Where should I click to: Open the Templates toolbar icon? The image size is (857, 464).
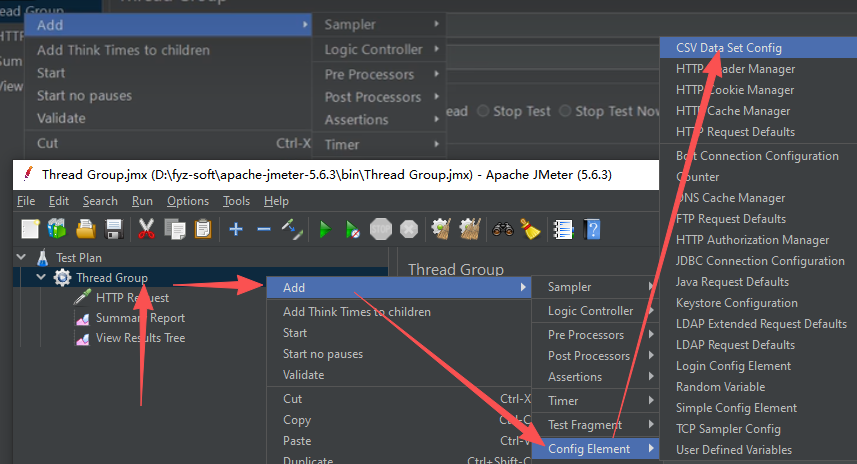[57, 229]
